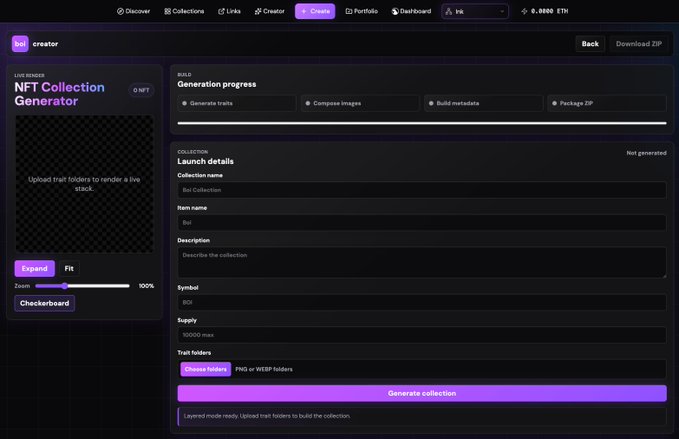Select the Expand view mode
The height and width of the screenshot is (439, 679).
point(35,268)
